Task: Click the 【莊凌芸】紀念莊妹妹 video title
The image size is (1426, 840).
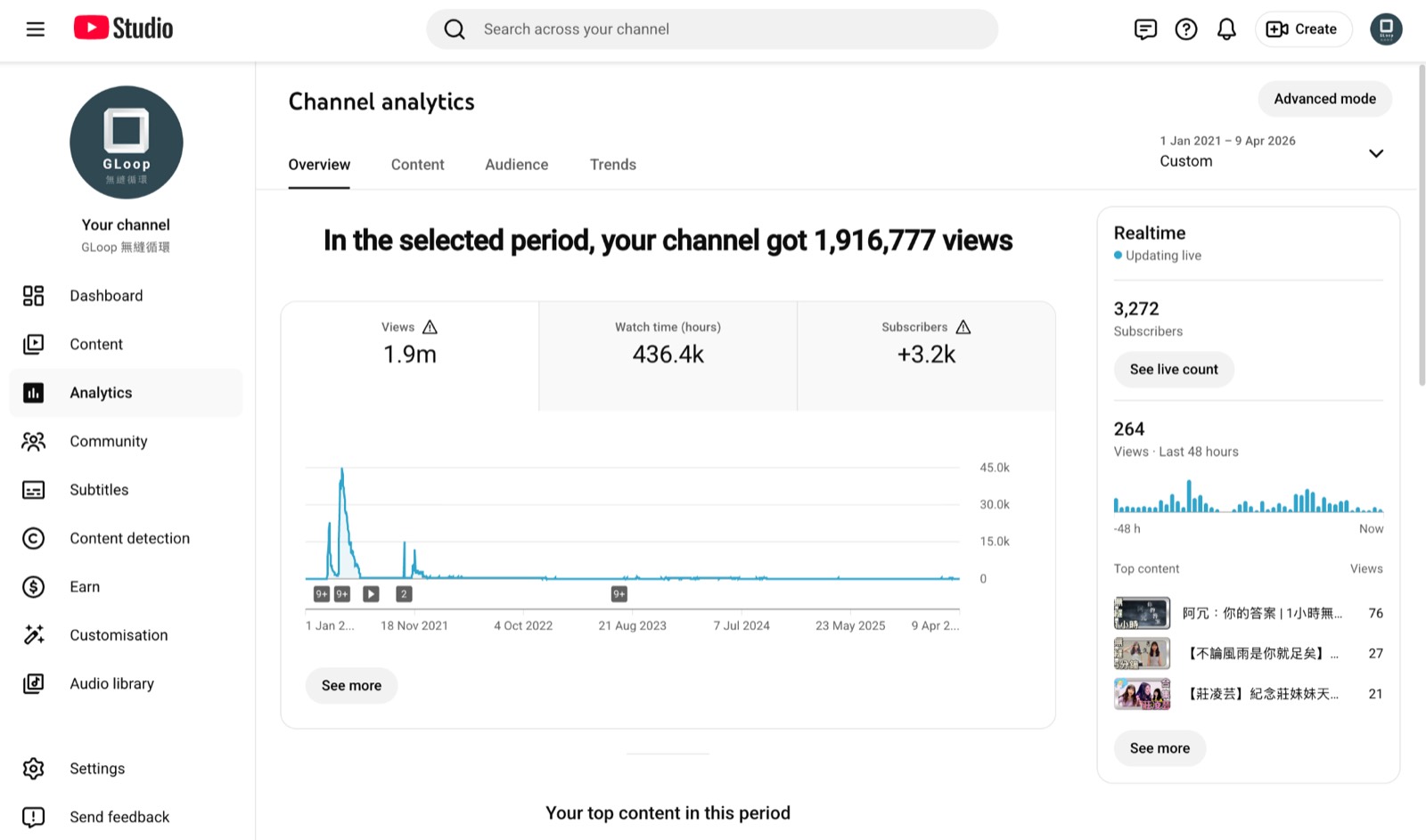Action: [x=1262, y=694]
